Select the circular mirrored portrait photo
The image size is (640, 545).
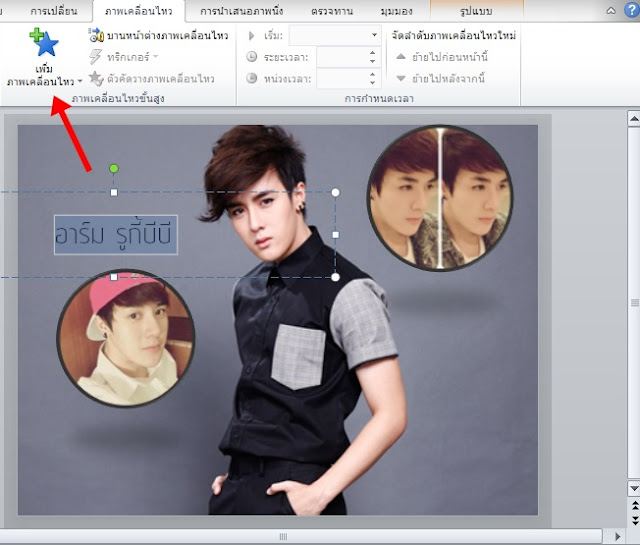click(x=440, y=198)
